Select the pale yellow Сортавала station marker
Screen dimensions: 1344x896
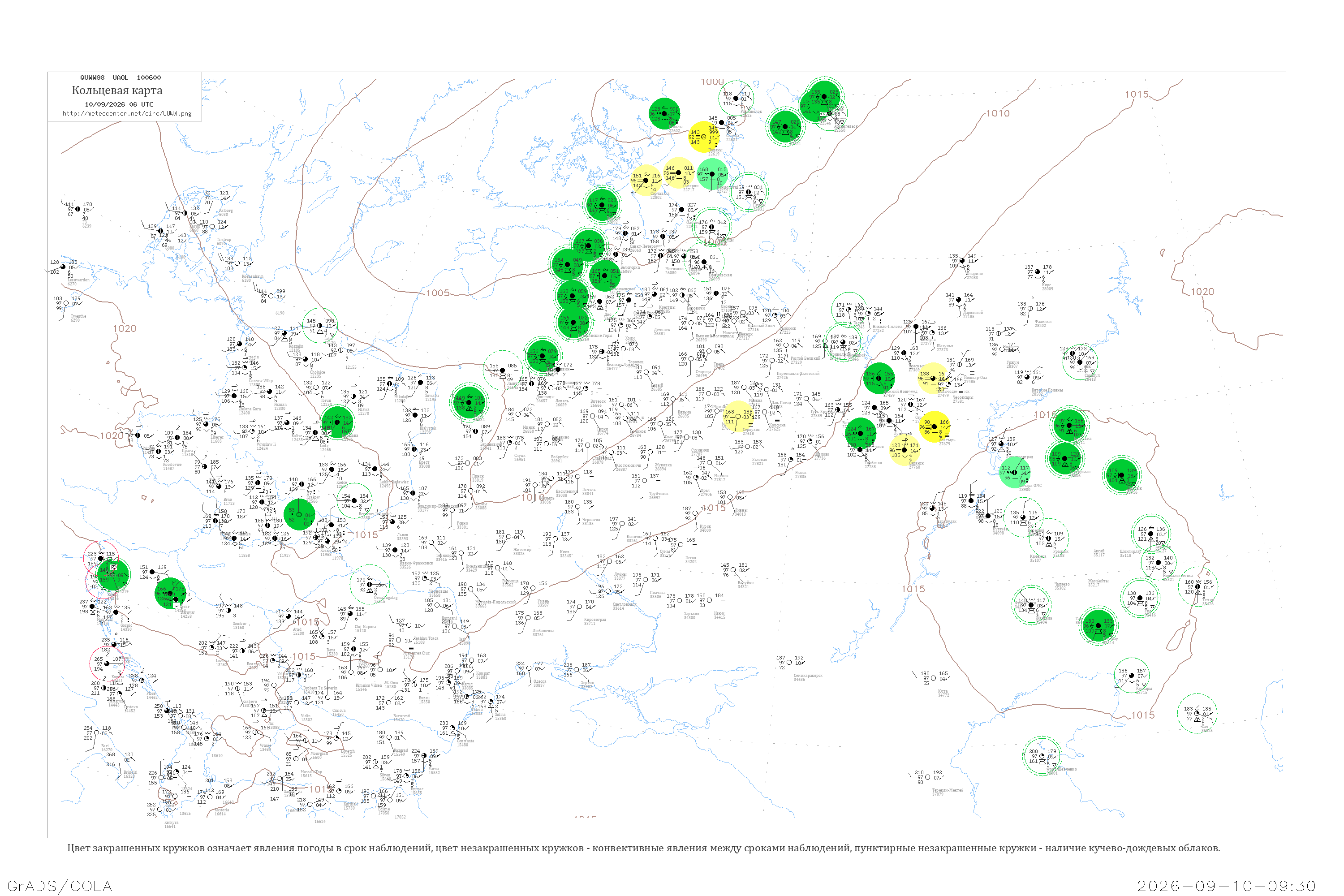point(646,181)
